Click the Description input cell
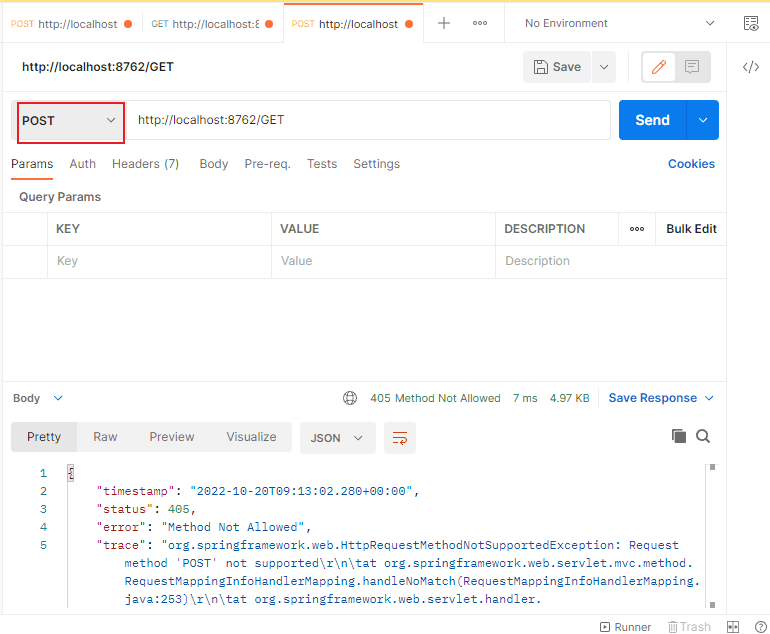Screen dimensions: 770x634 click(x=610, y=261)
